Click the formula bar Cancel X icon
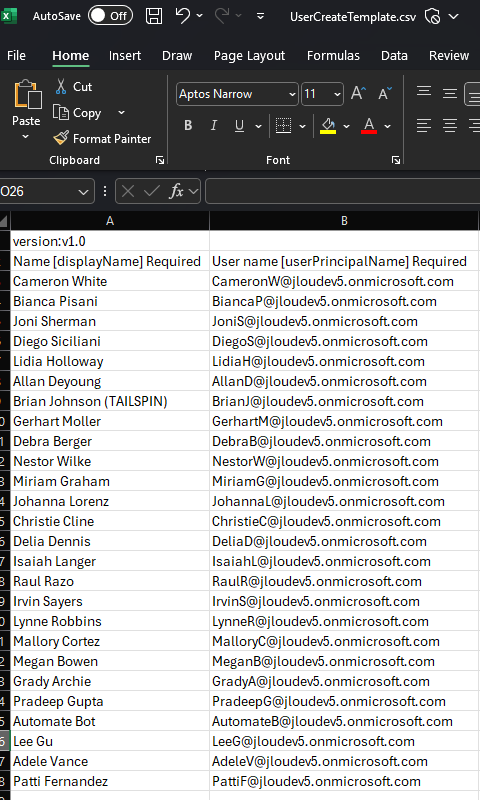Viewport: 480px width, 800px height. pyautogui.click(x=129, y=191)
